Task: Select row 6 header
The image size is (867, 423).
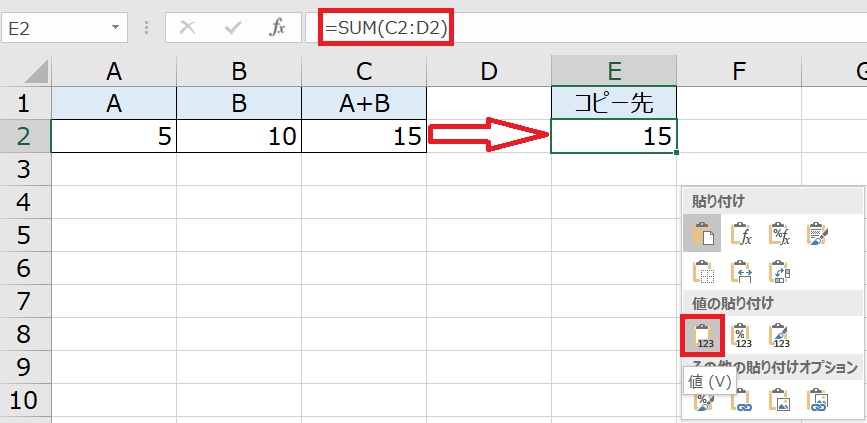Action: [x=25, y=268]
